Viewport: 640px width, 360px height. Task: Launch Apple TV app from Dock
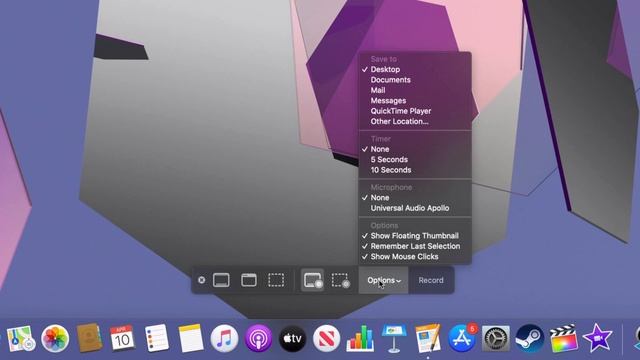(292, 338)
